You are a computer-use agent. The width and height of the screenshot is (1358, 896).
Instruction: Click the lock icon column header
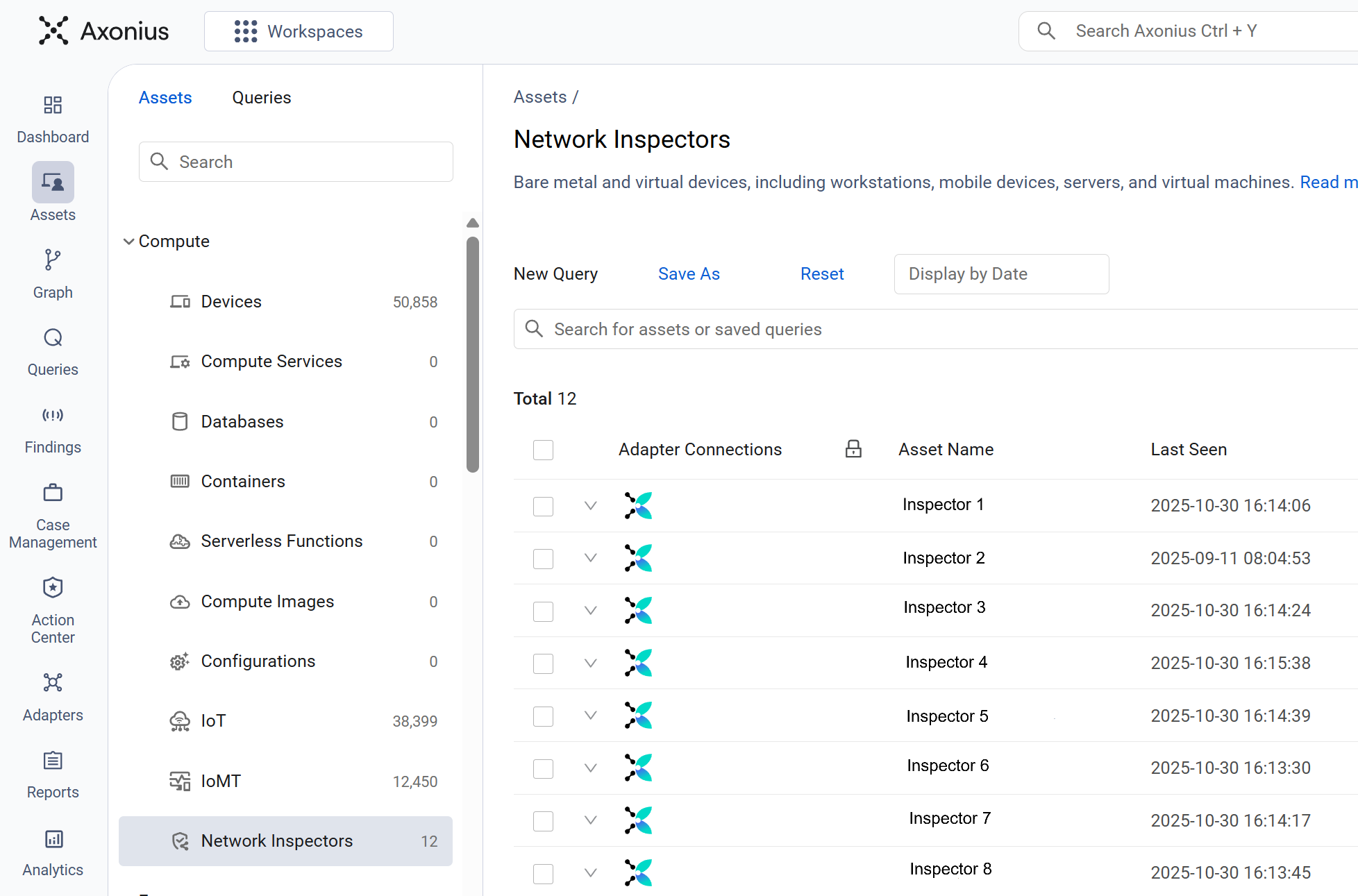coord(853,449)
